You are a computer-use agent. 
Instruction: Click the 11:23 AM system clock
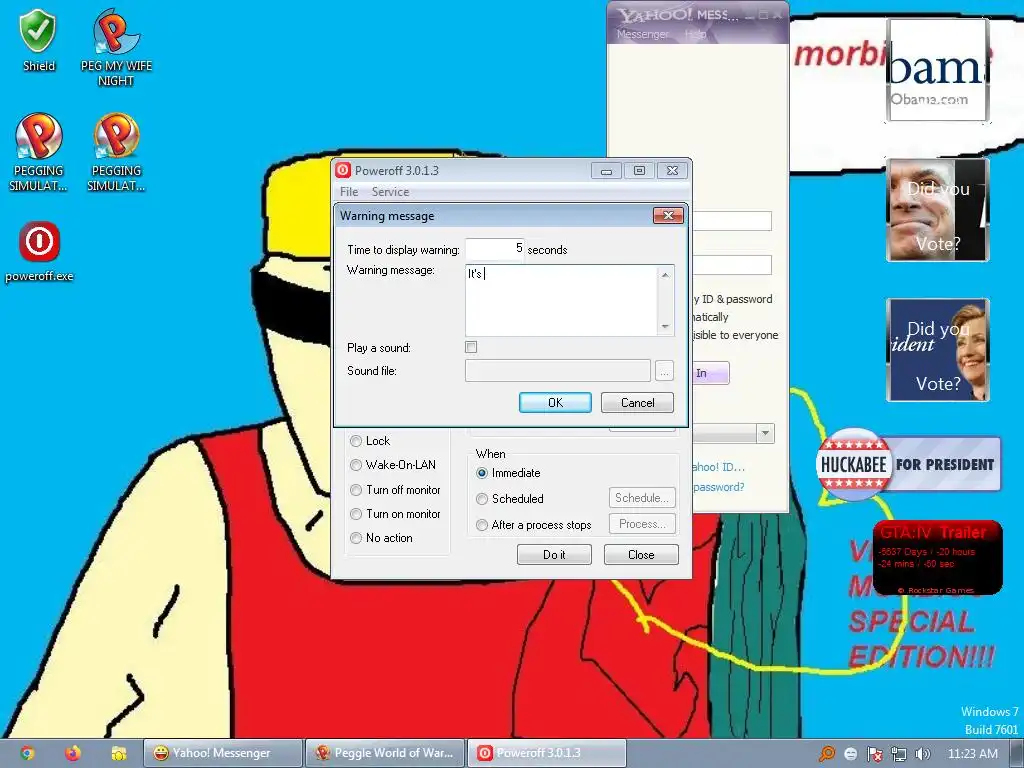click(972, 754)
